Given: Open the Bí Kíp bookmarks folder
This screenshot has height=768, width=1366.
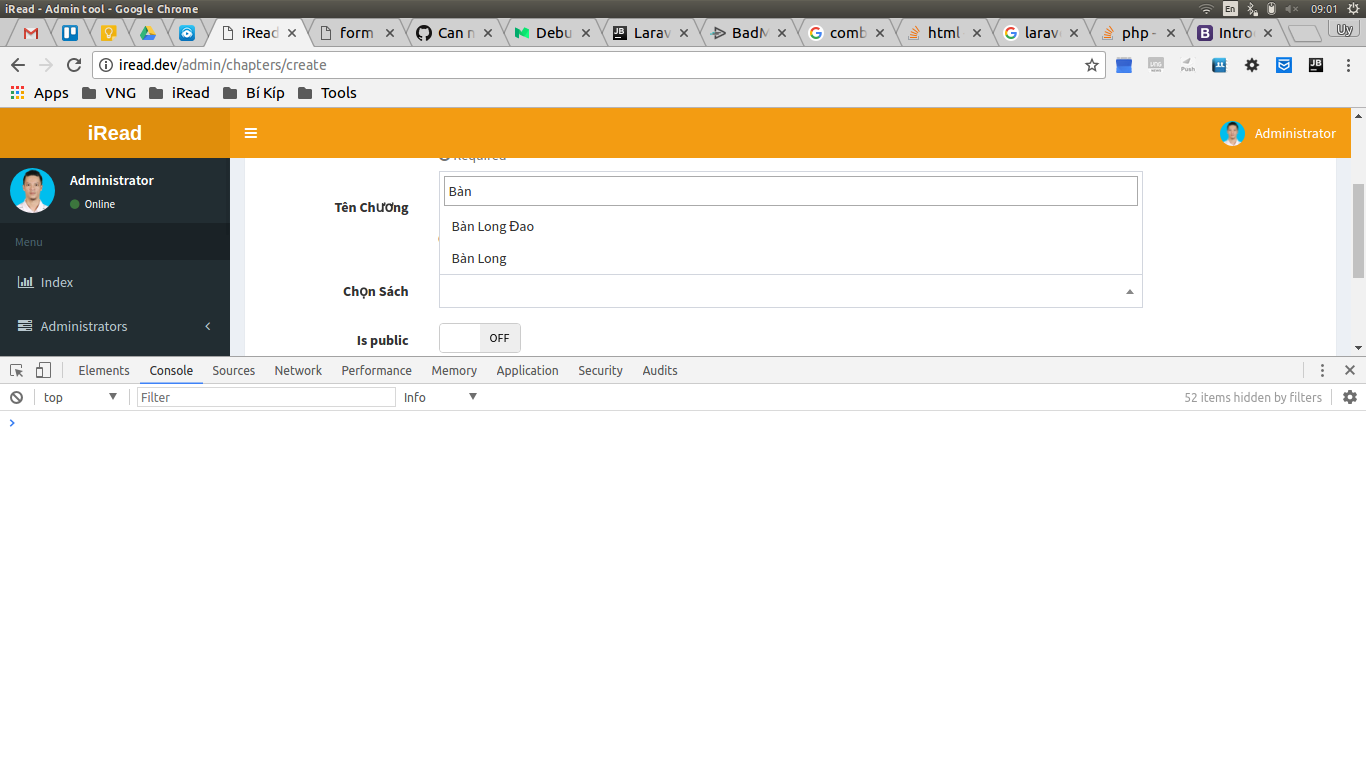Looking at the screenshot, I should point(264,92).
